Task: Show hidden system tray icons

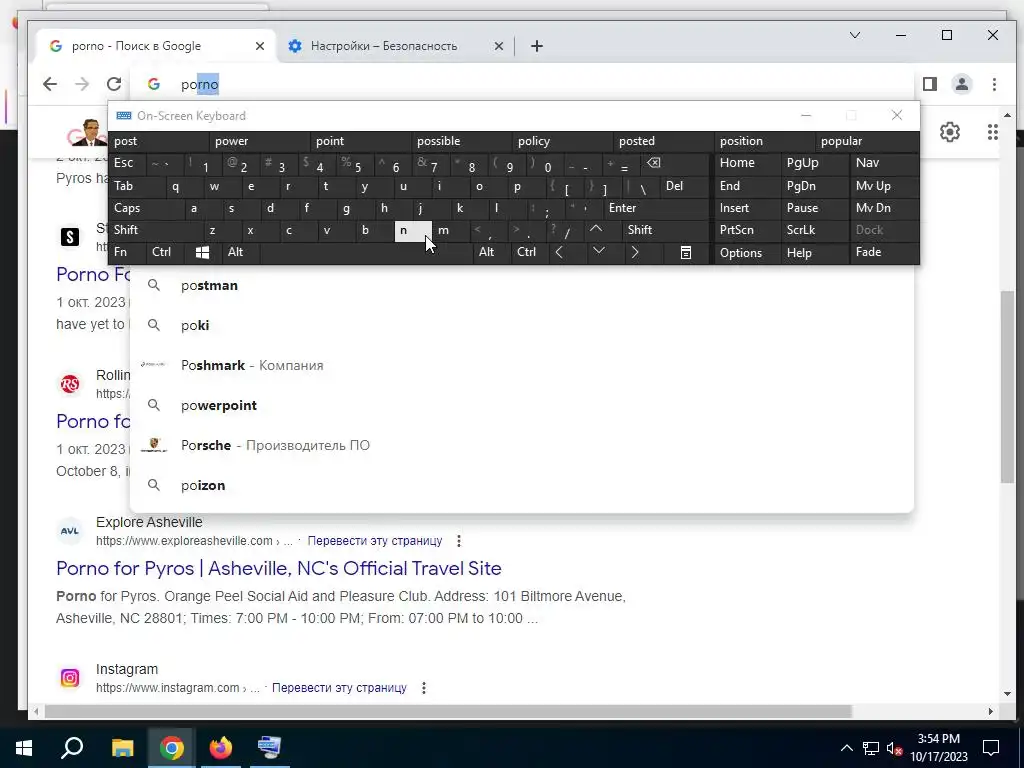Action: (x=846, y=748)
